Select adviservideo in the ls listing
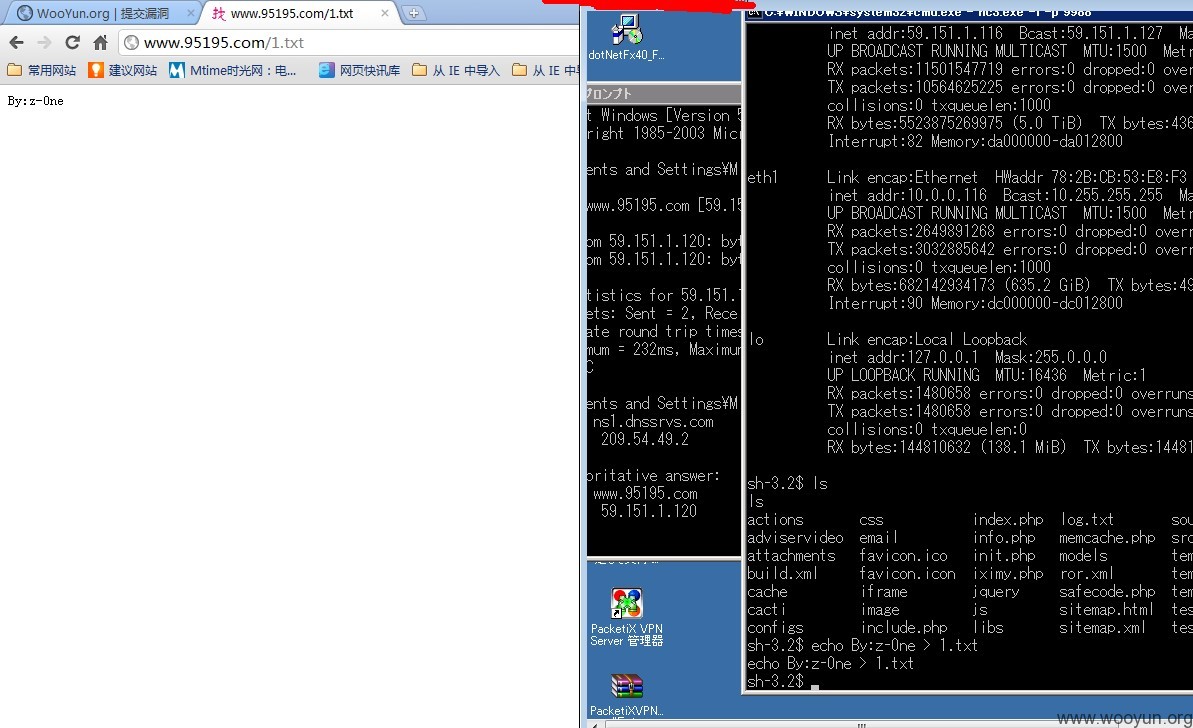This screenshot has height=728, width=1193. 795,538
